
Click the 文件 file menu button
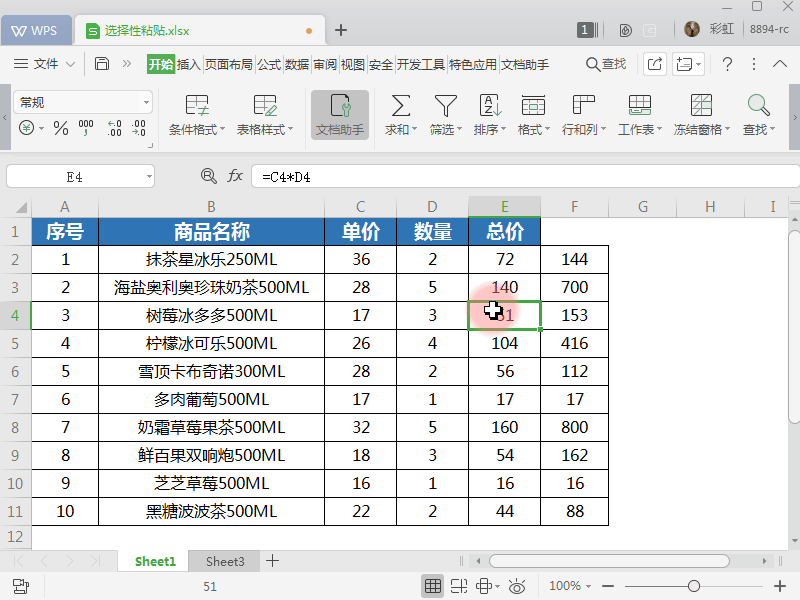[45, 63]
